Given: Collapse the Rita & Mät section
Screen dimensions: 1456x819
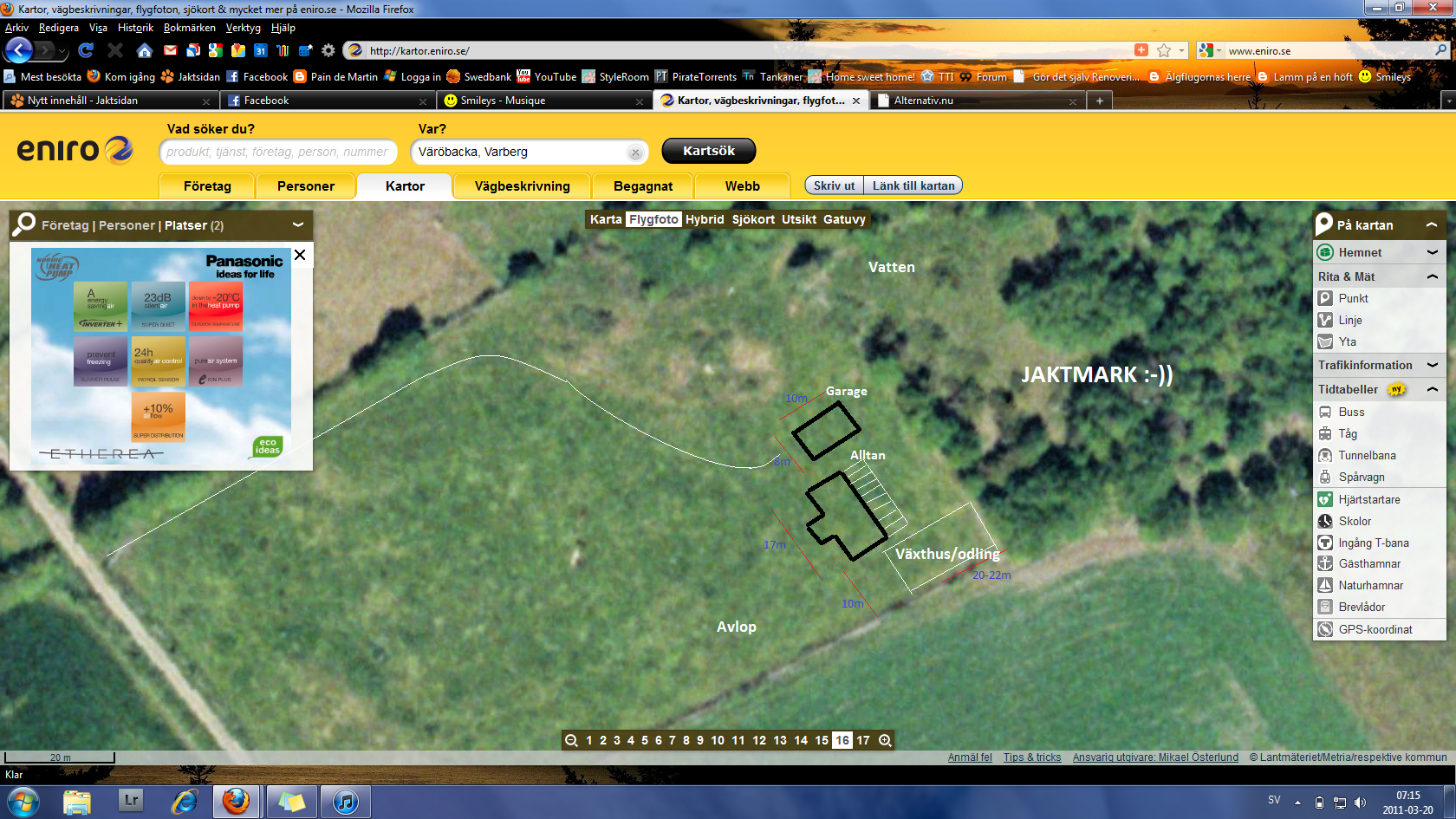Looking at the screenshot, I should 1432,276.
